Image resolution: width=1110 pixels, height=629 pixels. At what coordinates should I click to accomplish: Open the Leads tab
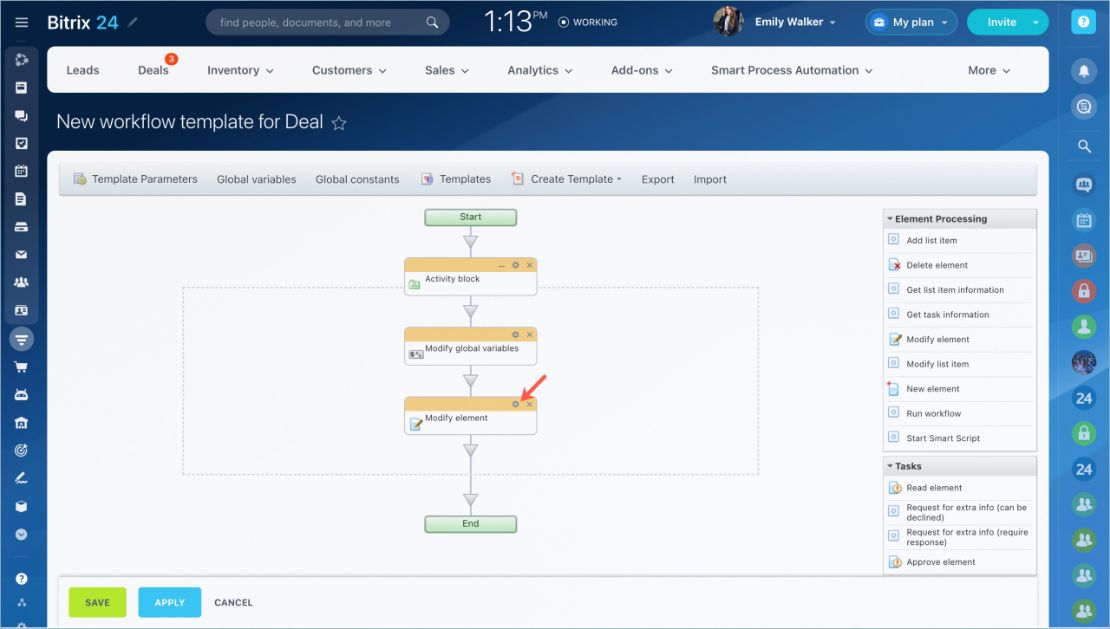pyautogui.click(x=83, y=70)
